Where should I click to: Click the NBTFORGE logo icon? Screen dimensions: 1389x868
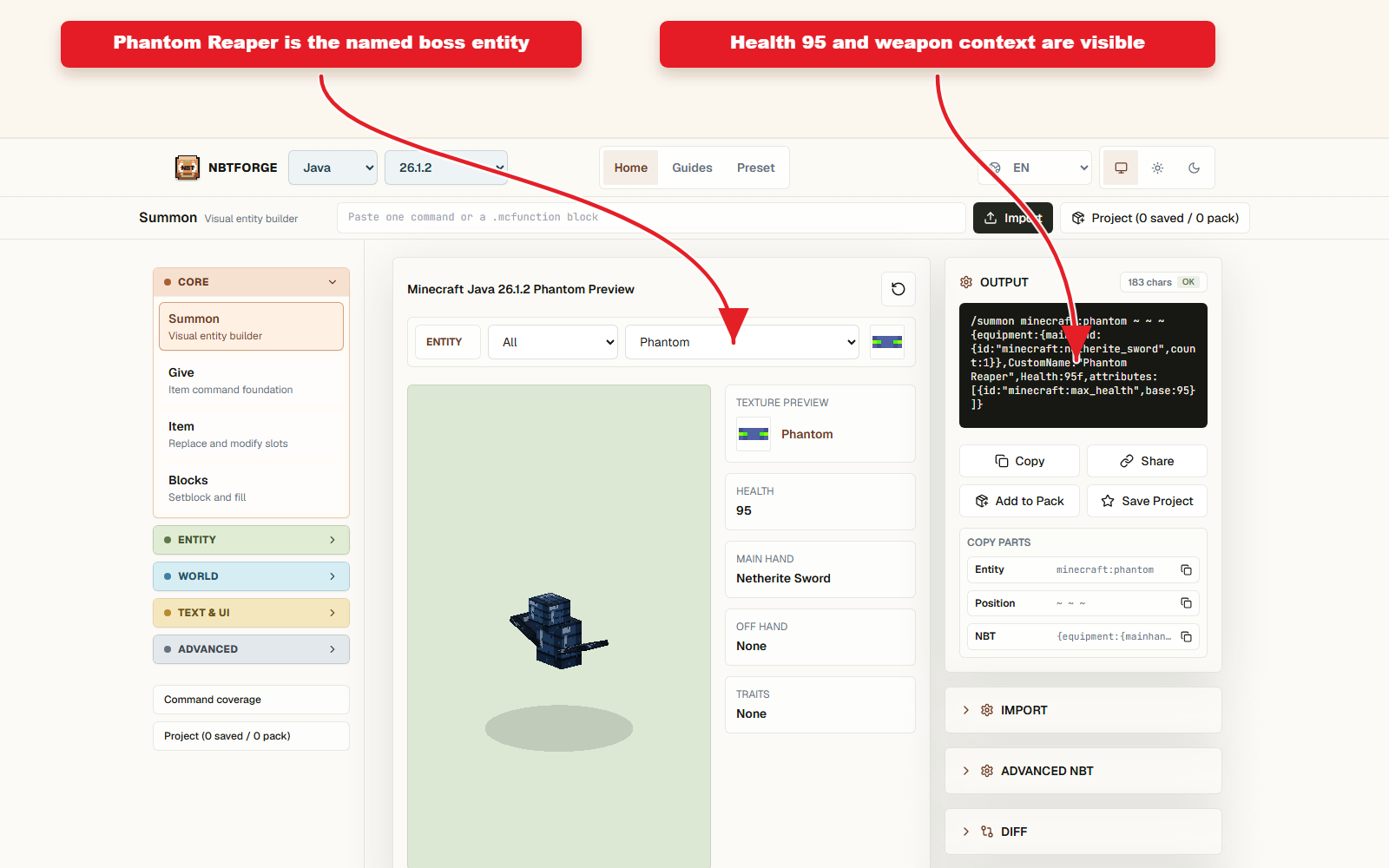[188, 168]
